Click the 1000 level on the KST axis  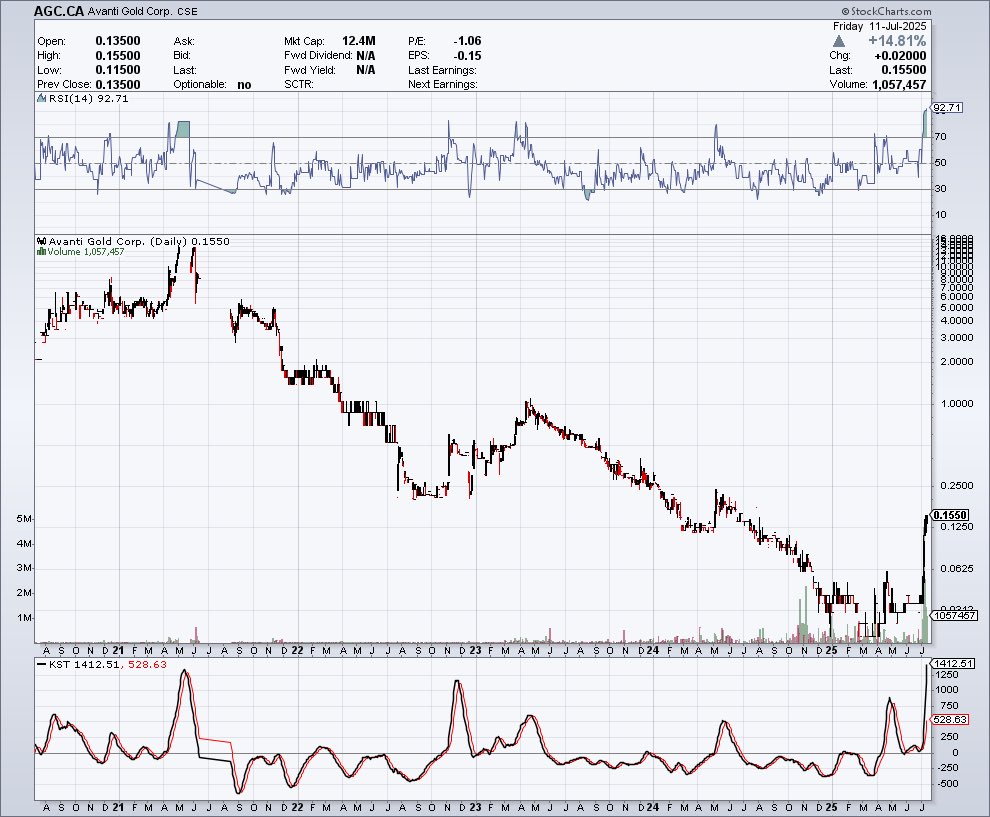[946, 690]
